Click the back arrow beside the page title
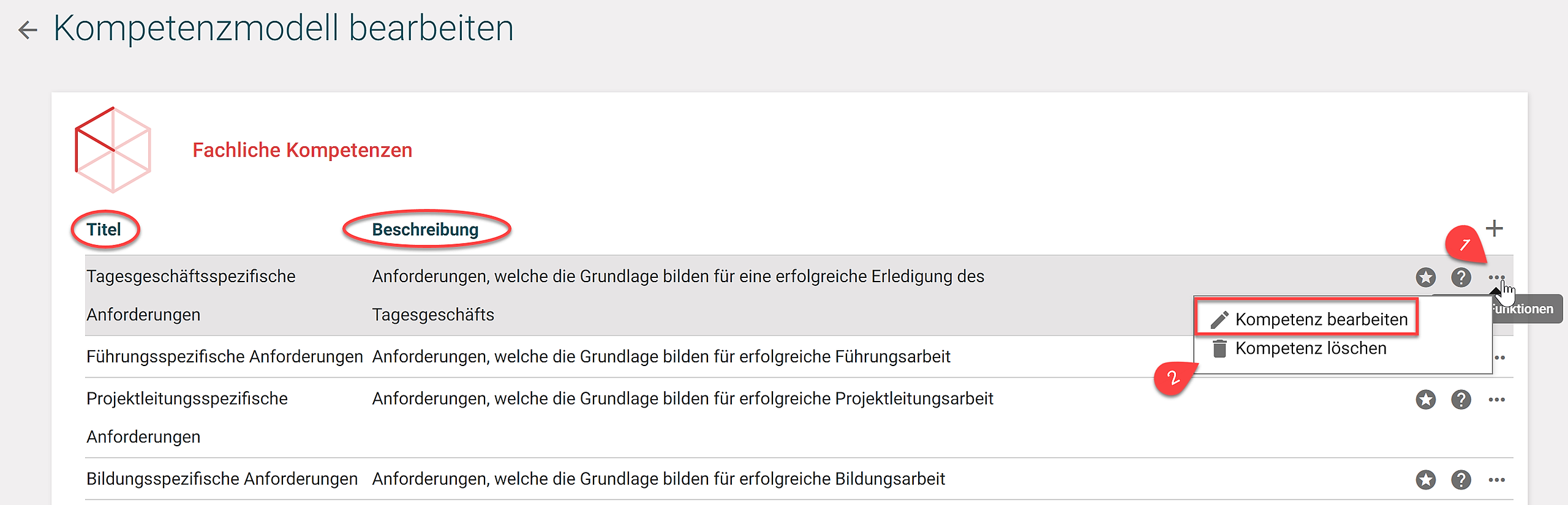The height and width of the screenshot is (505, 1568). [x=28, y=29]
